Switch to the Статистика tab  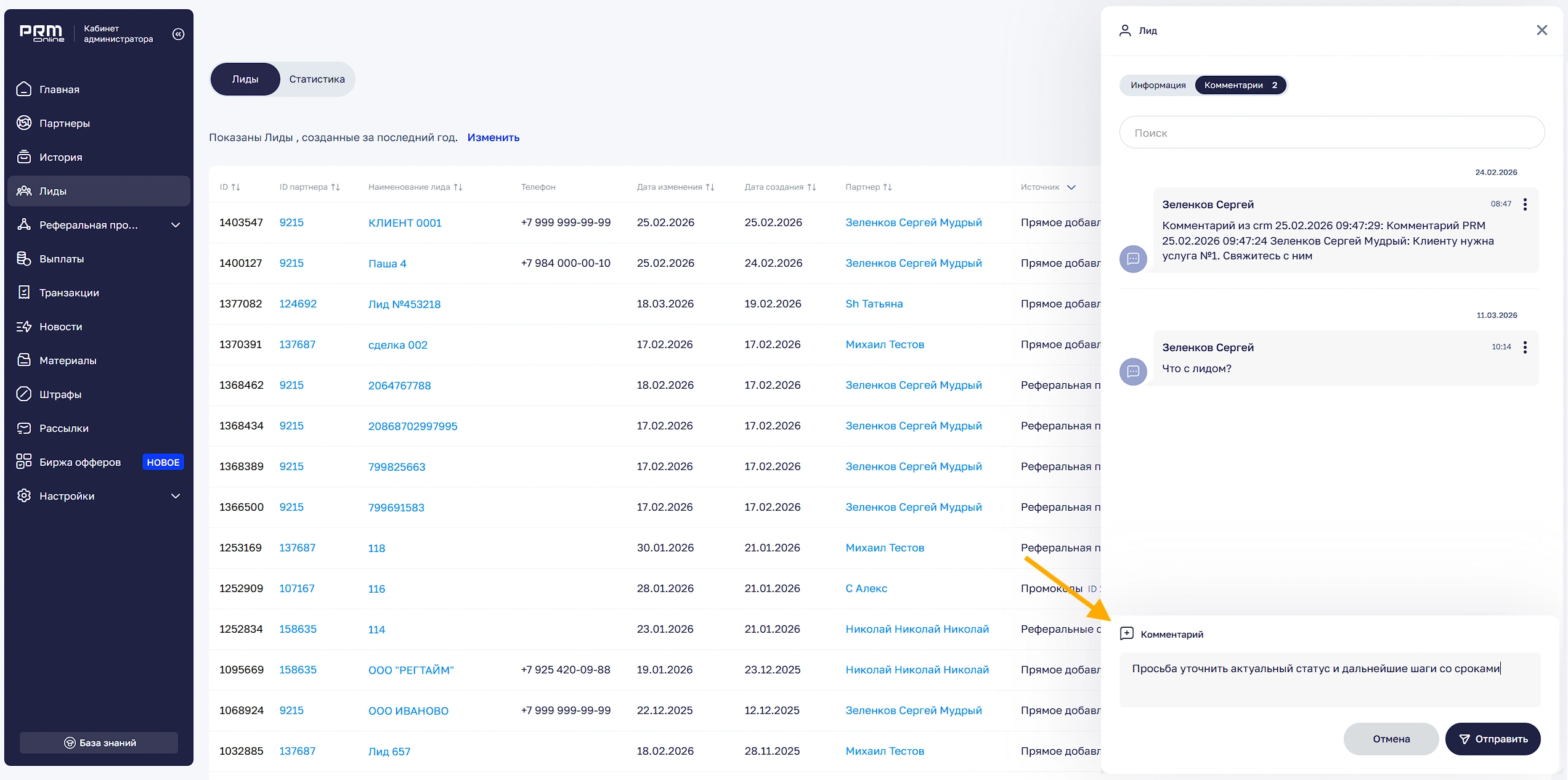click(317, 79)
